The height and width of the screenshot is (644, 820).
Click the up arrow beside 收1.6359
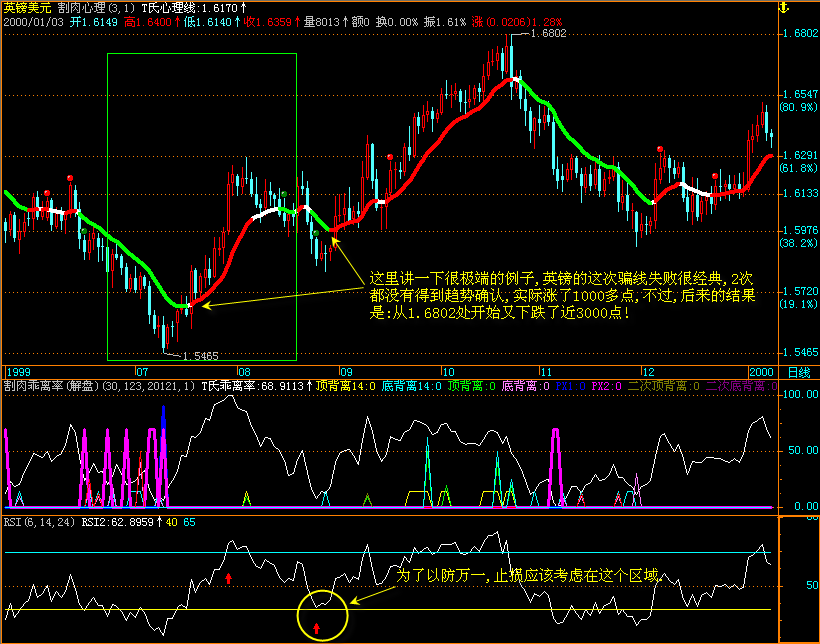pos(296,20)
